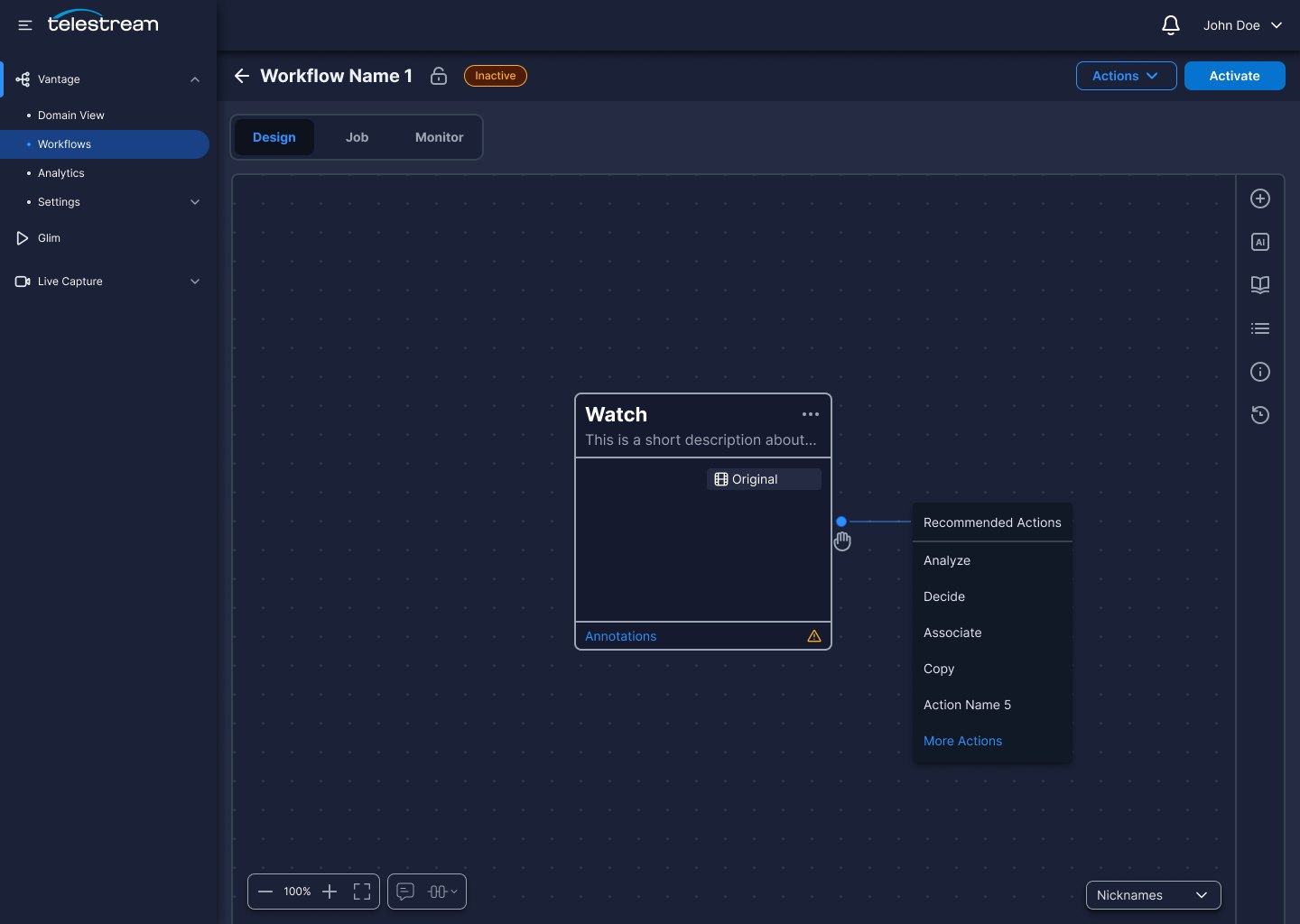Image resolution: width=1300 pixels, height=924 pixels.
Task: Zoom out with the minus icon
Action: pos(265,892)
